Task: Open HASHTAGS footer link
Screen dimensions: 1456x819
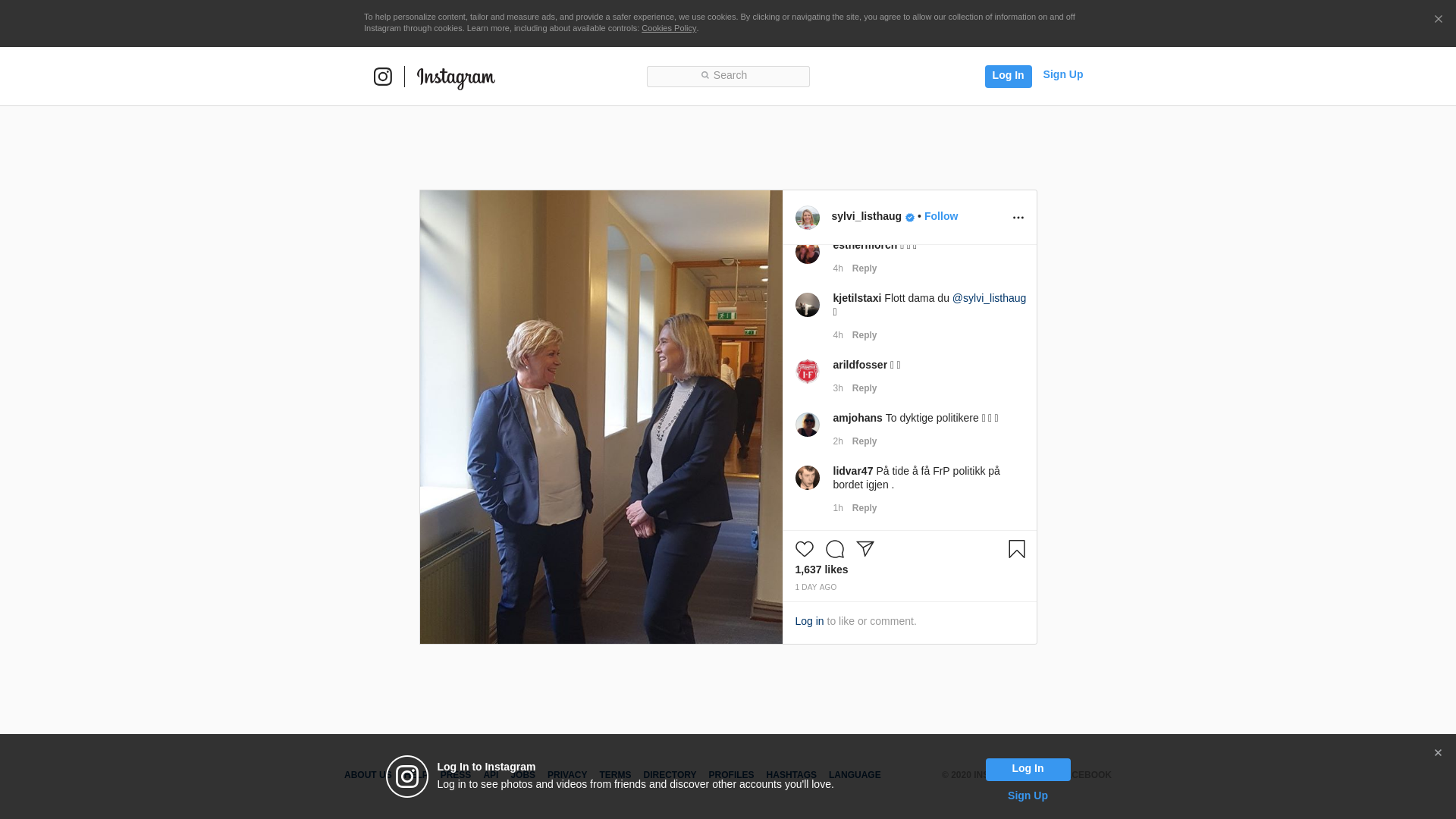Action: (x=791, y=775)
